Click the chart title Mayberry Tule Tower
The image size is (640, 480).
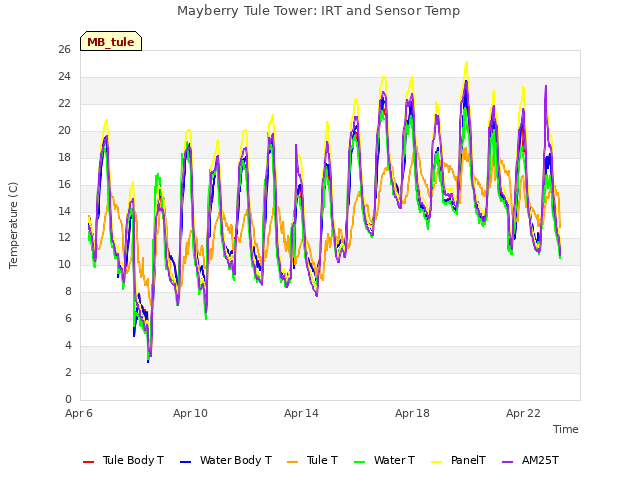click(318, 11)
